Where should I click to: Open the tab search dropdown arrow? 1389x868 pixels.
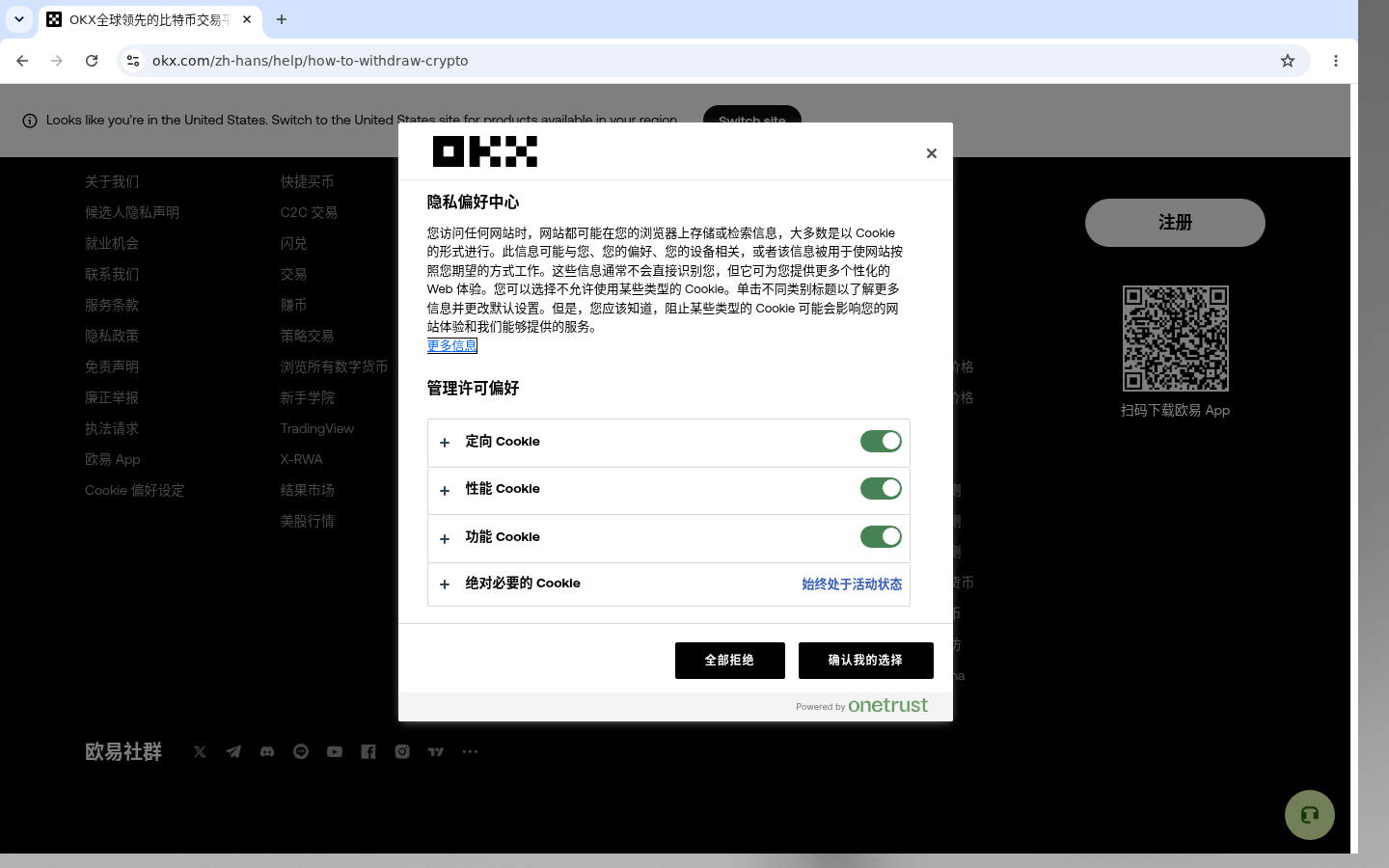(x=19, y=19)
